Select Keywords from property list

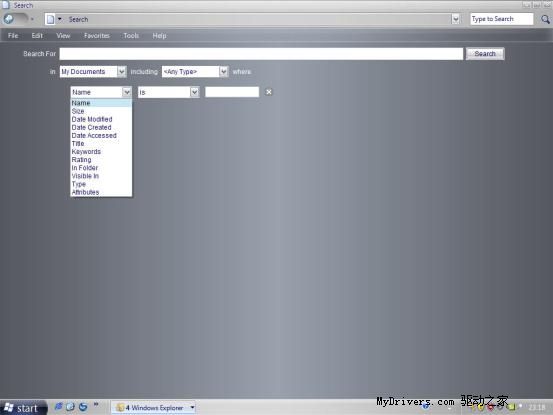86,152
